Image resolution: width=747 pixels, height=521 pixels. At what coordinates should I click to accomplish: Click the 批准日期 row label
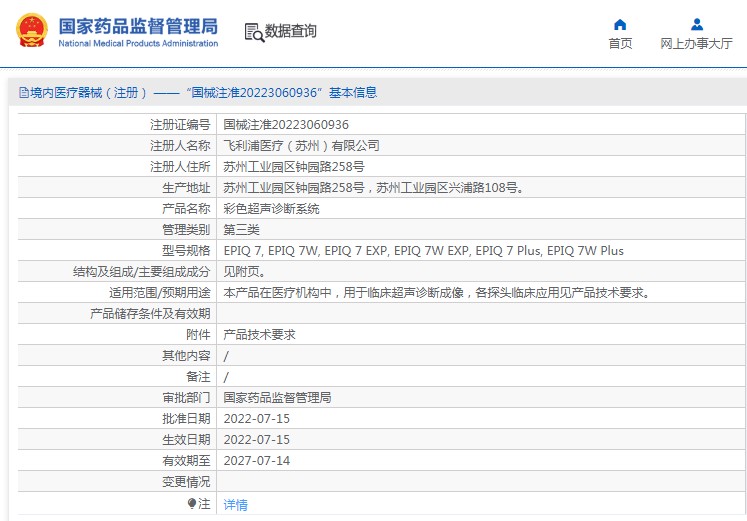[x=186, y=418]
